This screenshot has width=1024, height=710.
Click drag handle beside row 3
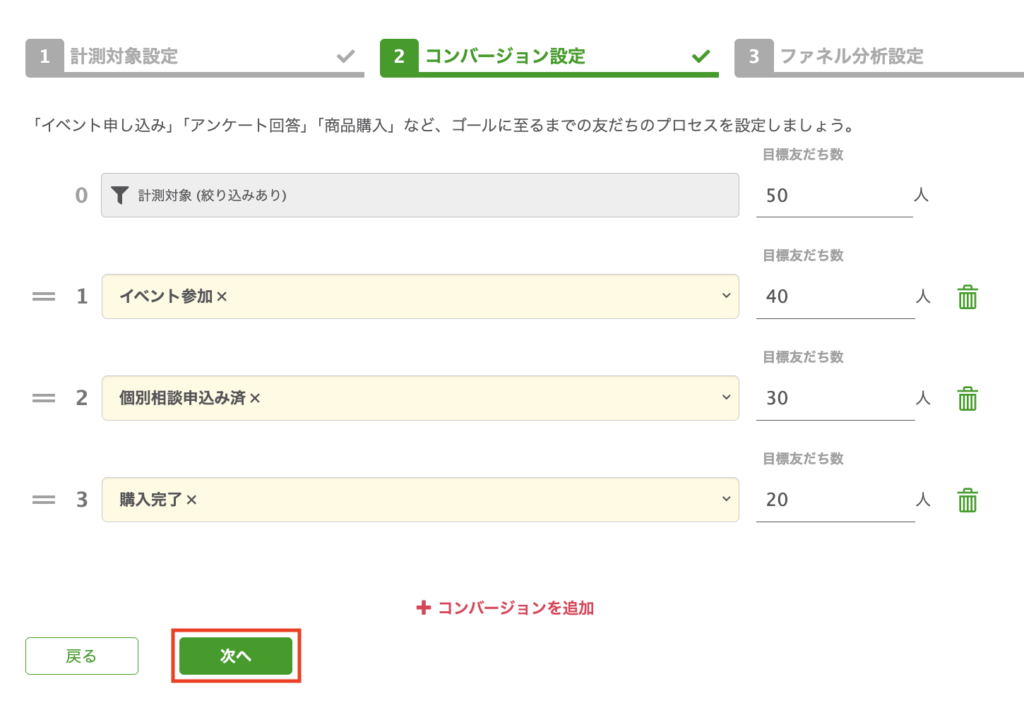pos(43,500)
